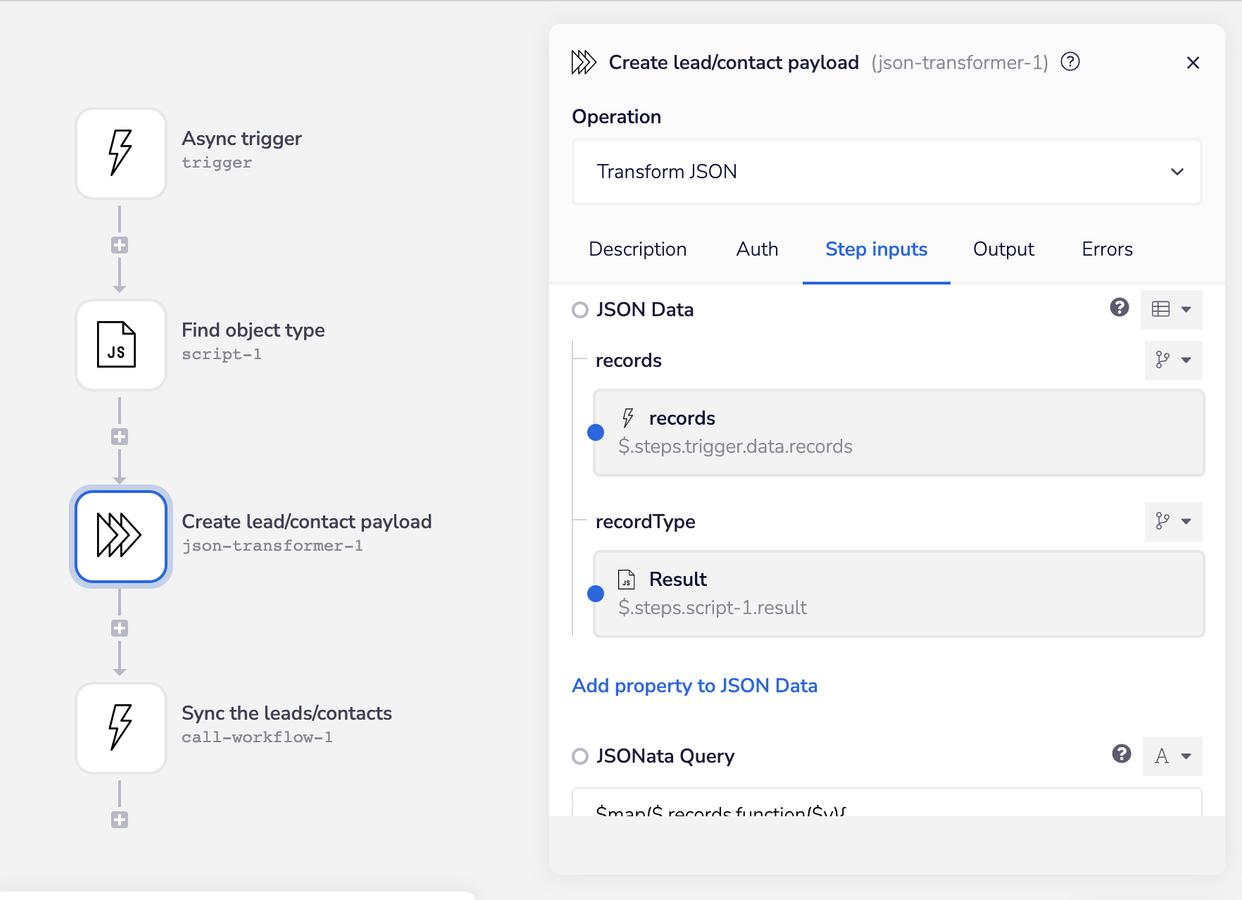This screenshot has height=900, width=1242.
Task: Click the Create lead/contact payload transformer icon
Action: coord(120,536)
